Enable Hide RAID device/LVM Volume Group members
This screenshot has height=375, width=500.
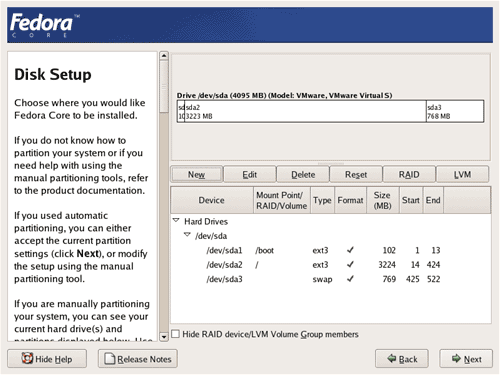point(175,334)
